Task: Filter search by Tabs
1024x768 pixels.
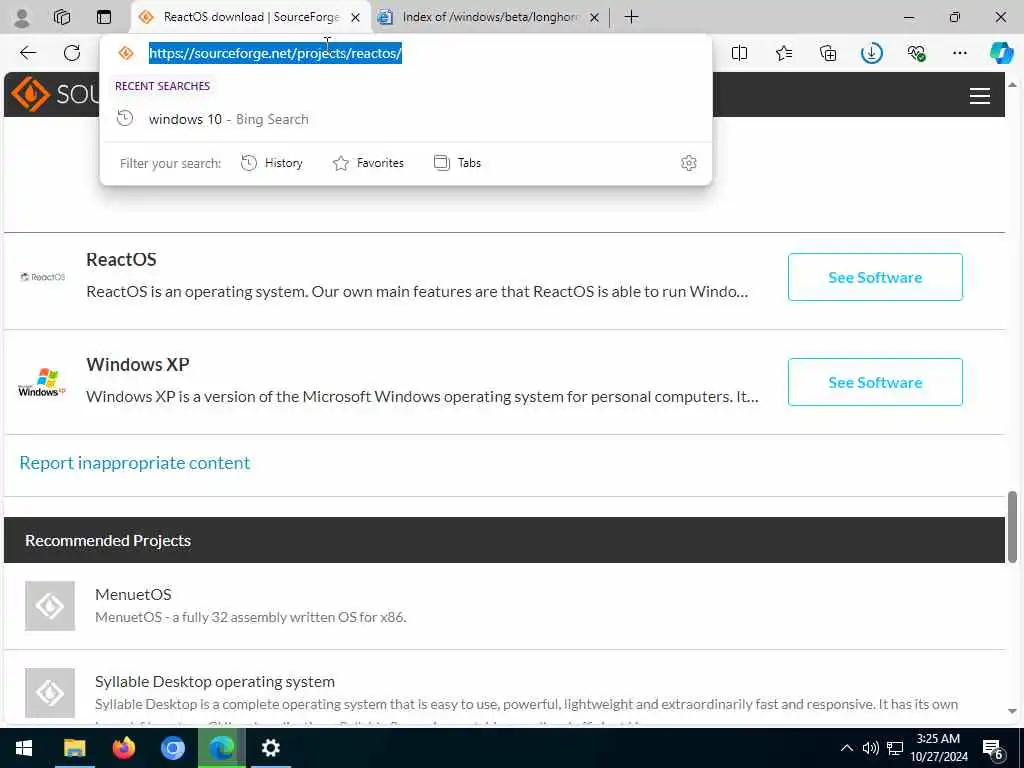Action: (x=457, y=163)
